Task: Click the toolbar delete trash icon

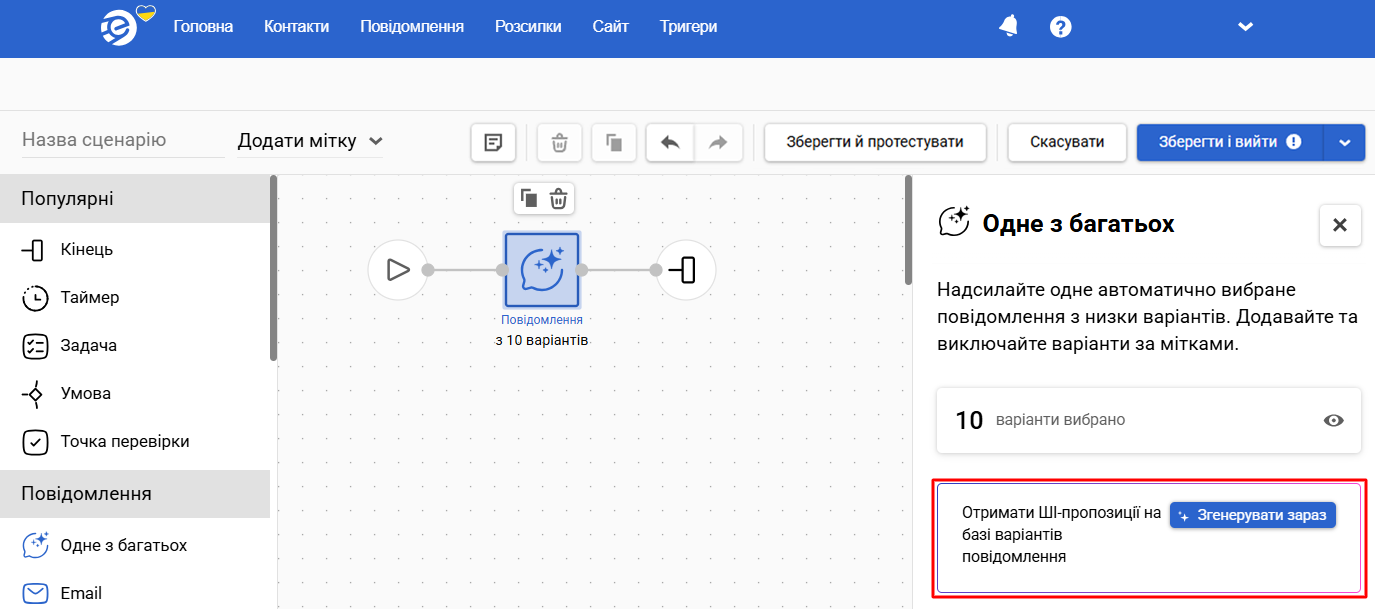Action: point(560,142)
